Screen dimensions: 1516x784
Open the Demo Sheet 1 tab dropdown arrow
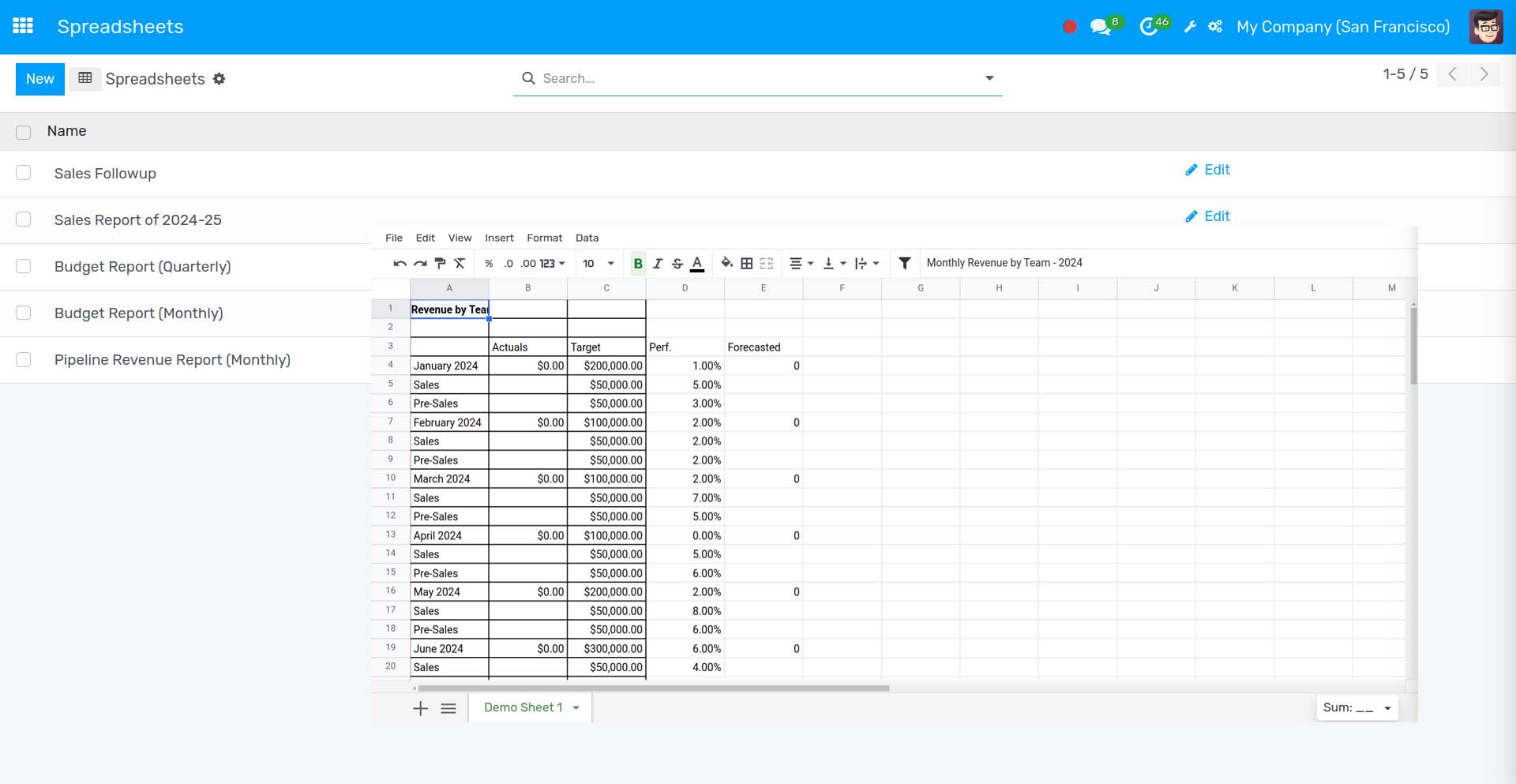(576, 708)
